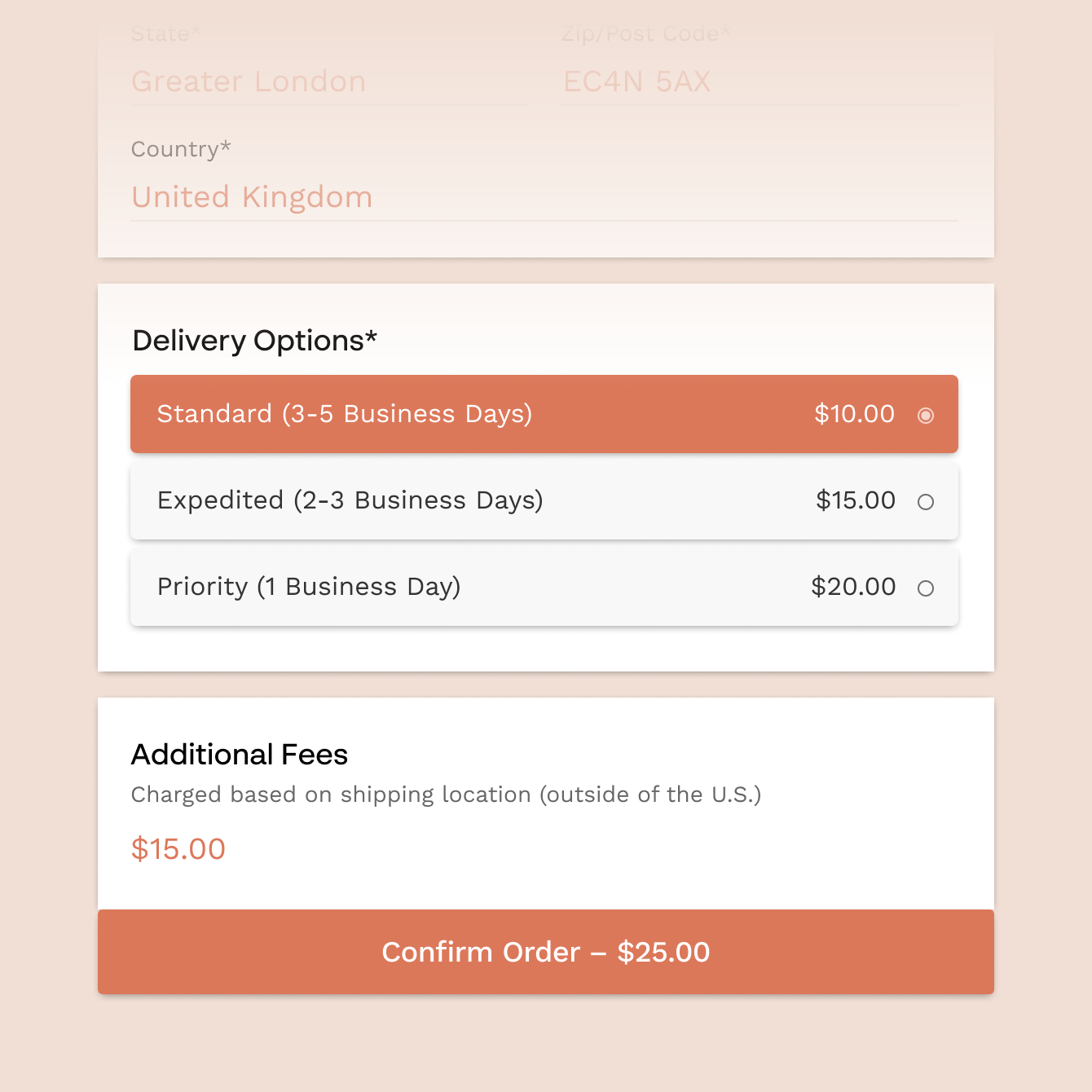Click the Country label above United Kingdom
The image size is (1092, 1092).
(x=181, y=149)
